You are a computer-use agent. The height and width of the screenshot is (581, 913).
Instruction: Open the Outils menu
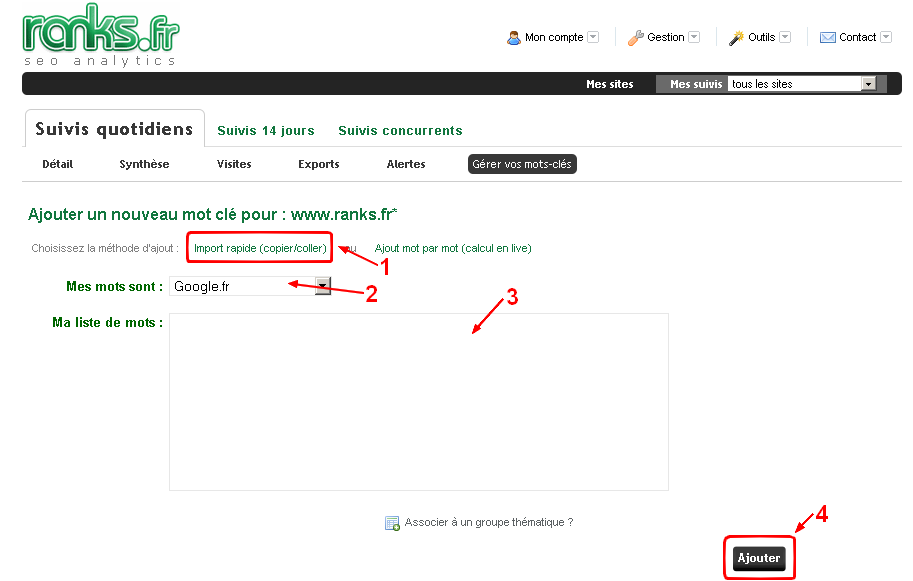point(760,37)
